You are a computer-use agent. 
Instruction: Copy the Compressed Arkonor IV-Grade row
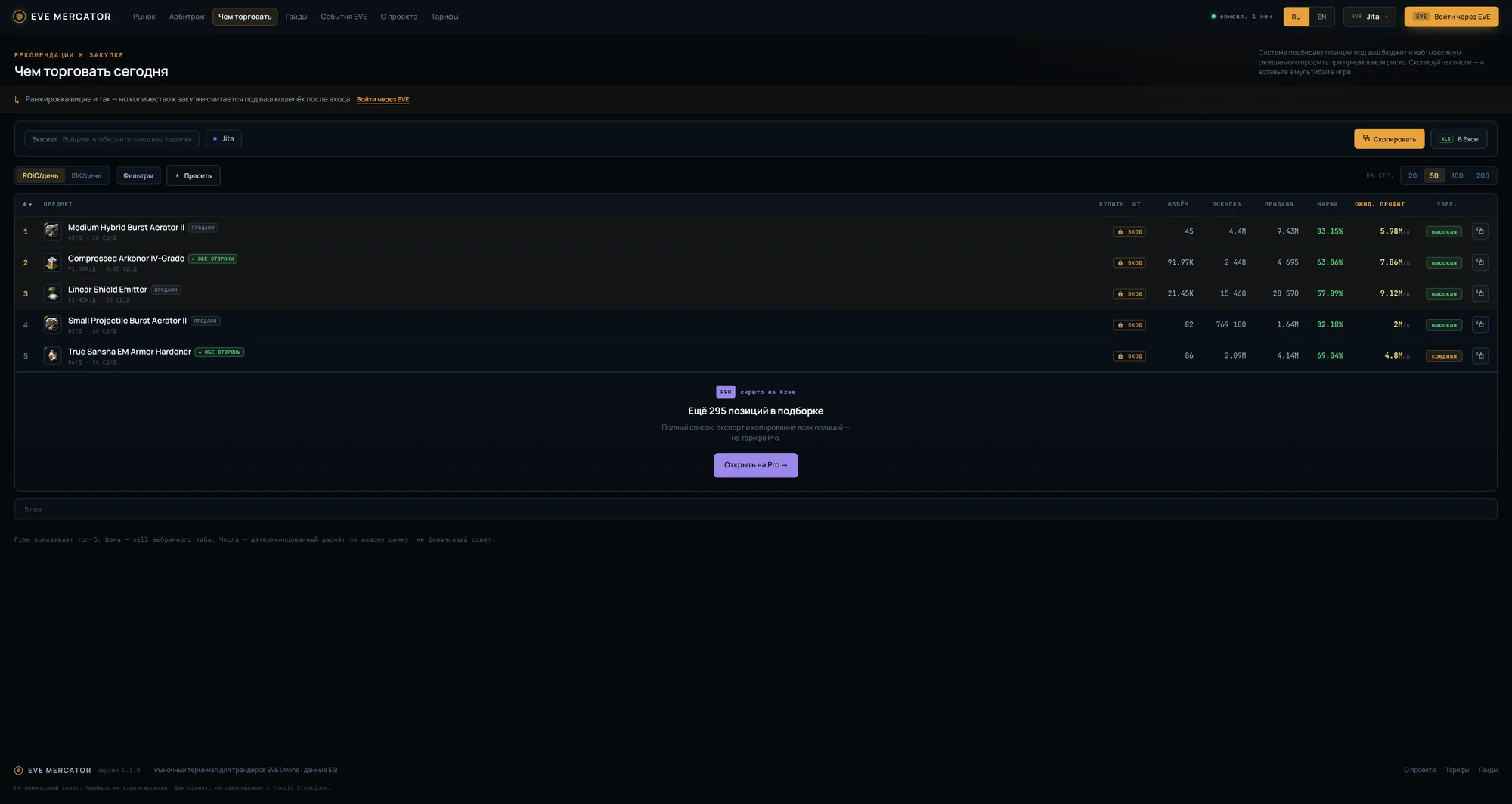(1480, 262)
